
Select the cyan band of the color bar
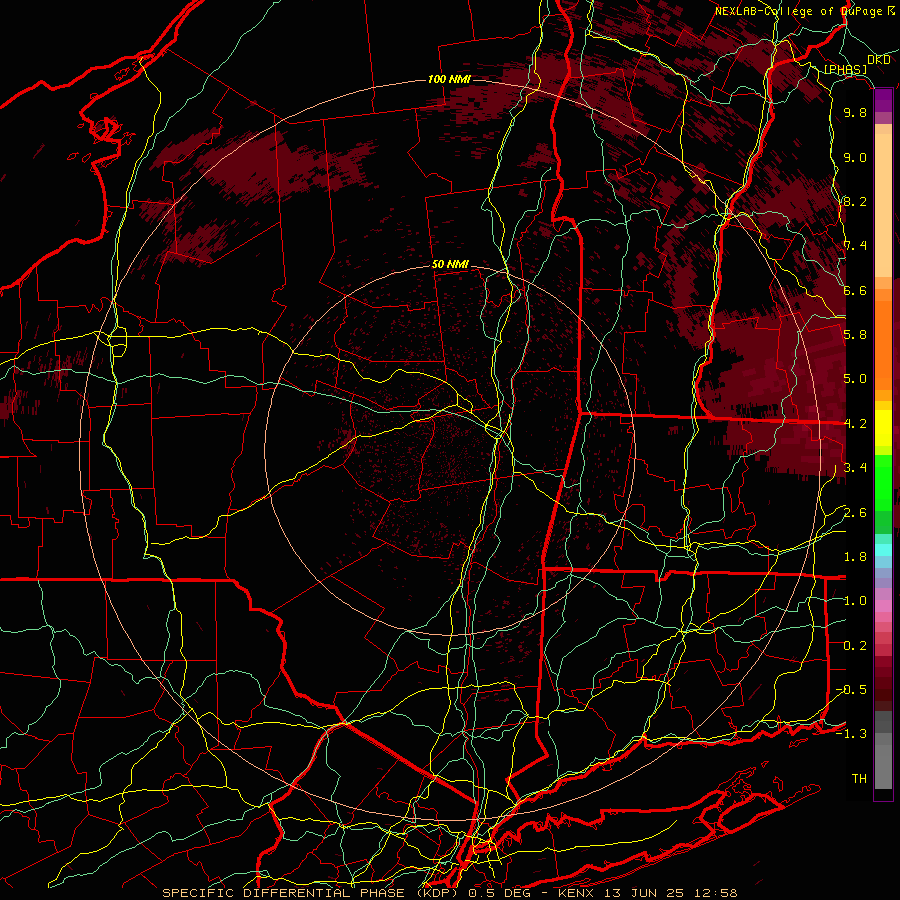click(883, 550)
